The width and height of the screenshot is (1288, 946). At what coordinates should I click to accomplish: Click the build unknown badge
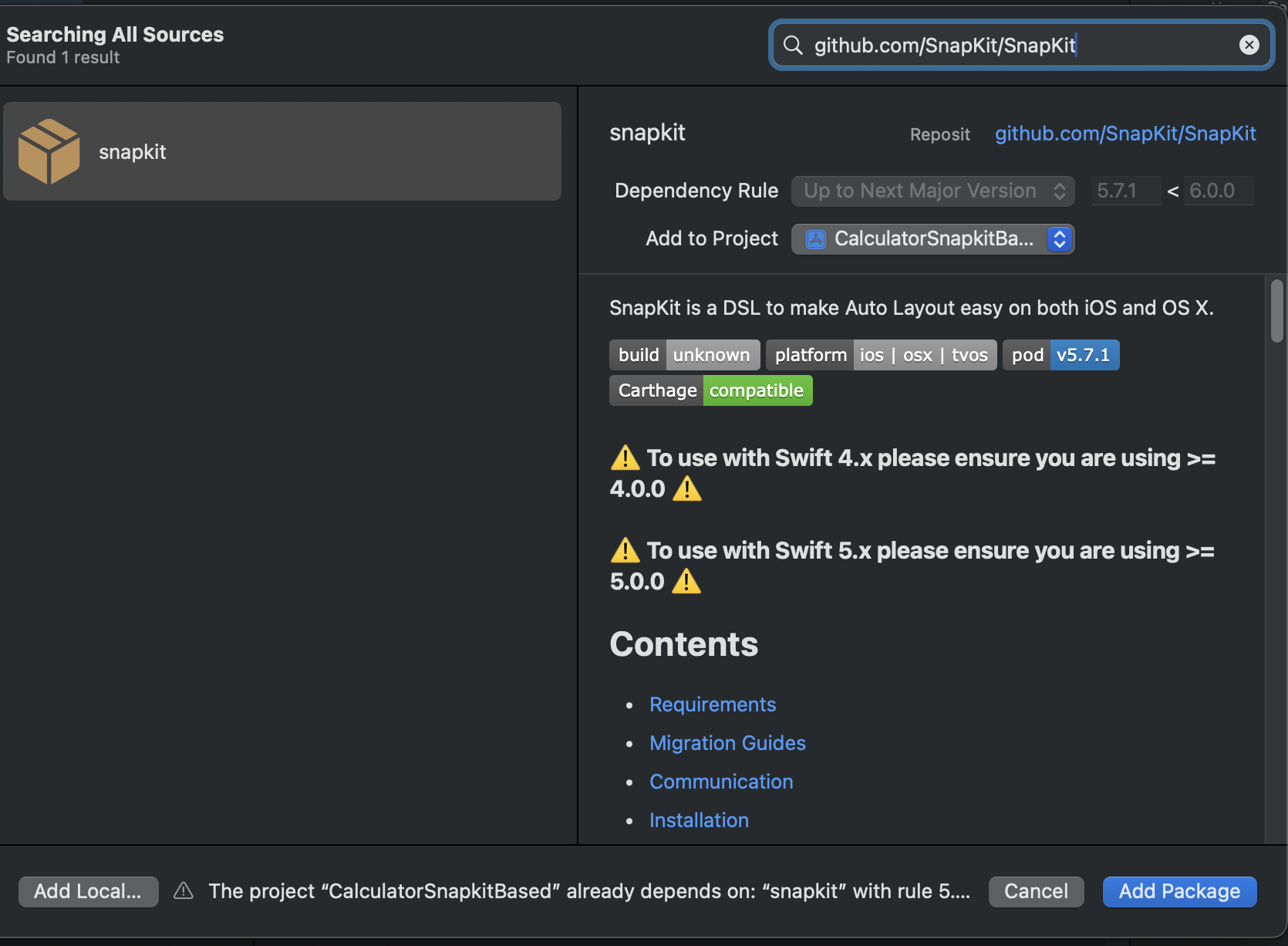(684, 355)
